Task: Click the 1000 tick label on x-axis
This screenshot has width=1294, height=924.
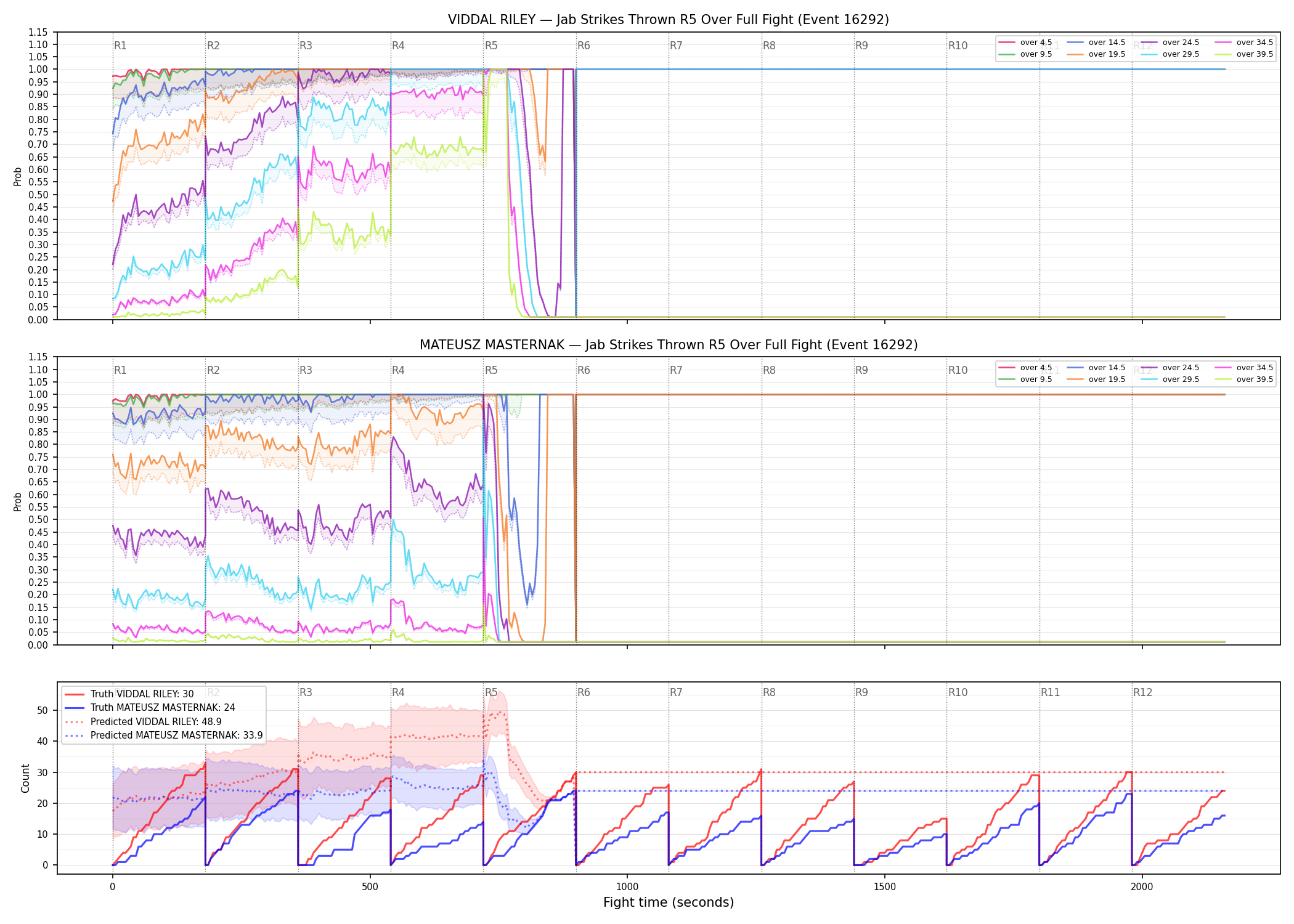Action: click(627, 887)
